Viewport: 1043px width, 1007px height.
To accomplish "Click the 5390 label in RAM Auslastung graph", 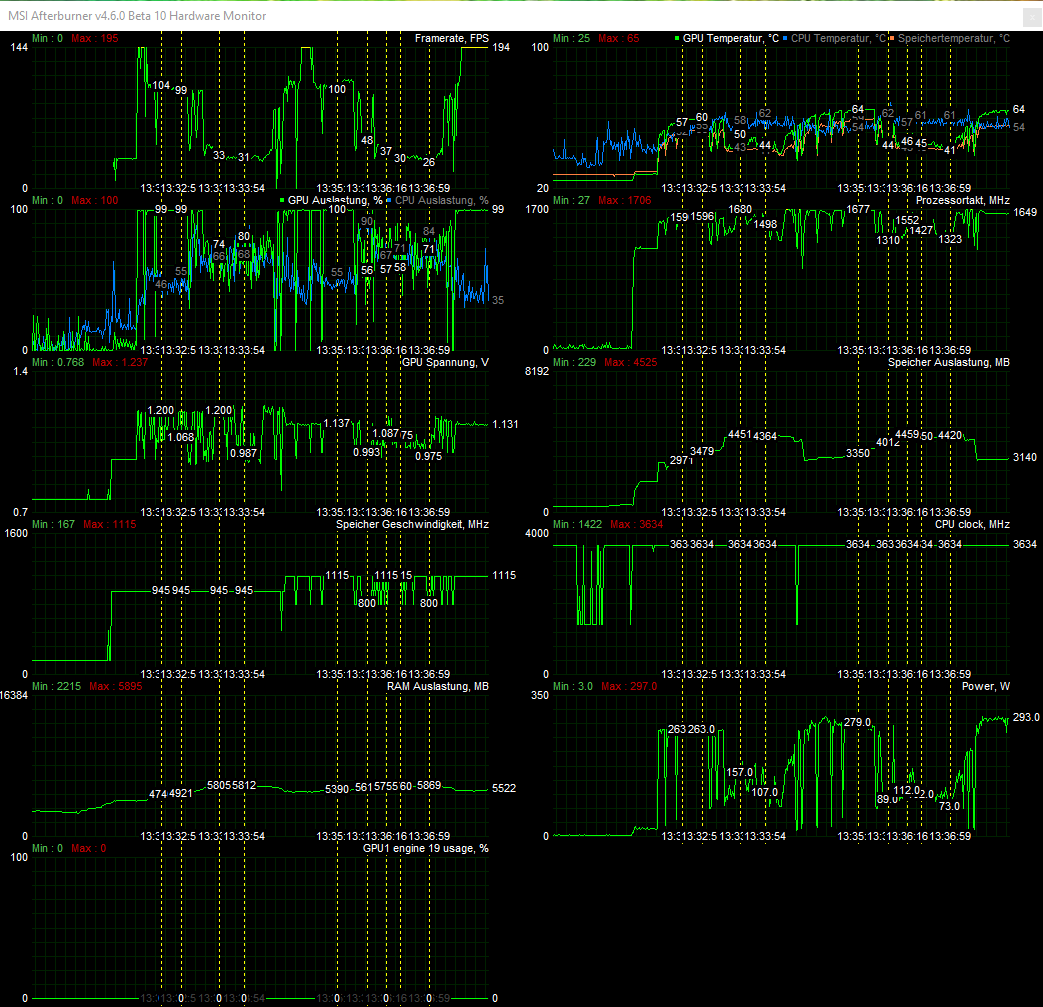I will pos(337,789).
